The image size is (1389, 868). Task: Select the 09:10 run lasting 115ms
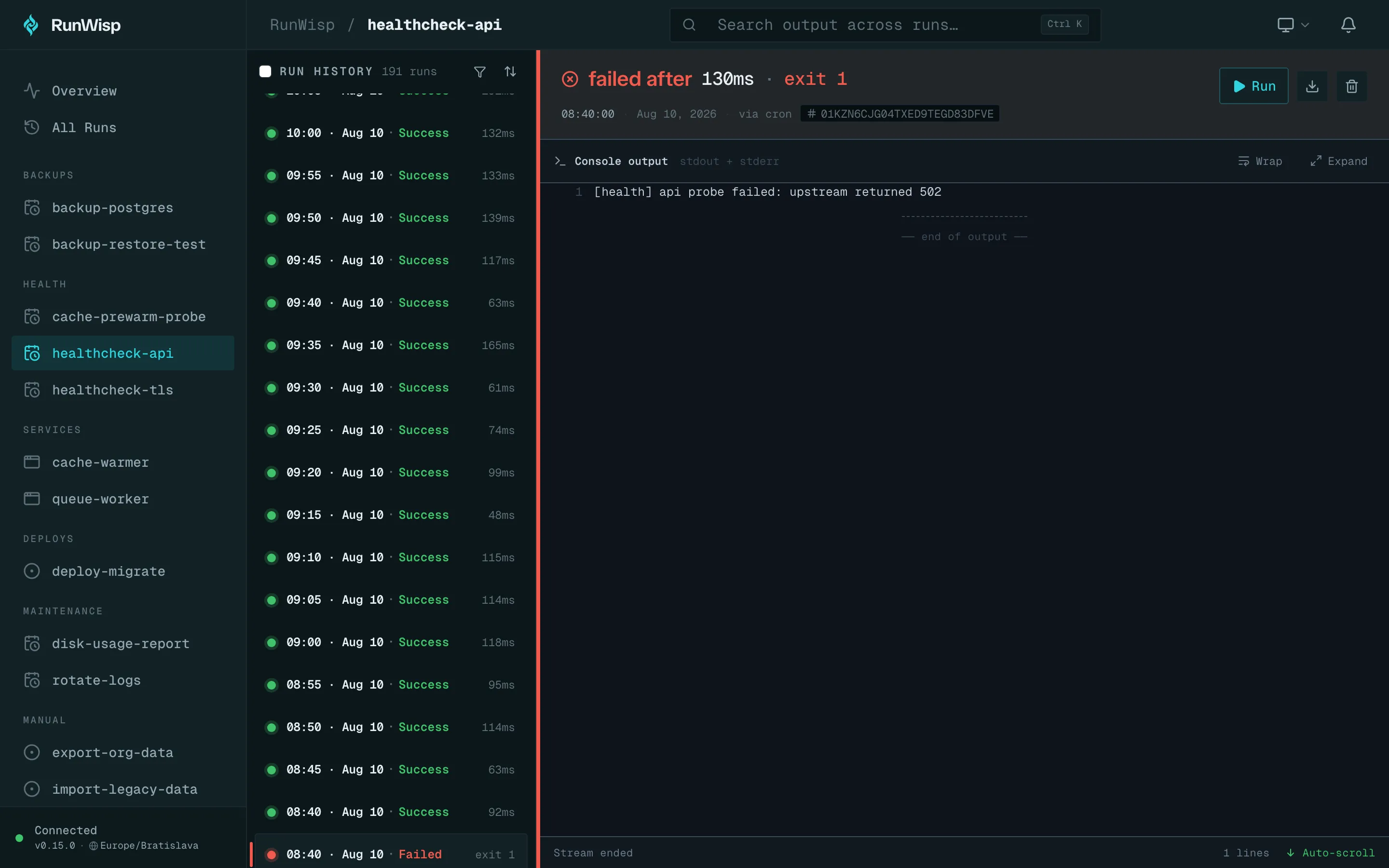[390, 557]
